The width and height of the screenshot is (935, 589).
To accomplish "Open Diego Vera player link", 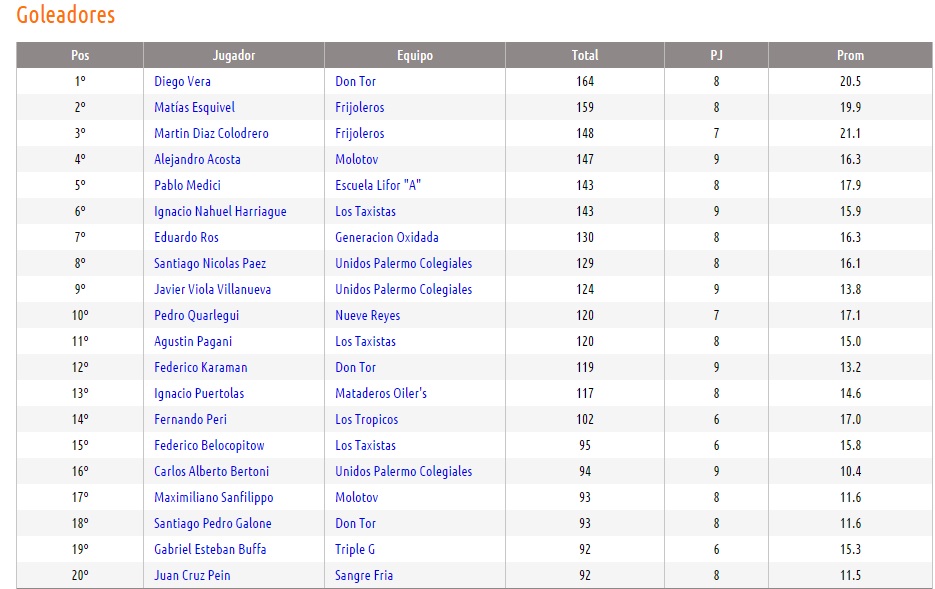I will point(182,81).
